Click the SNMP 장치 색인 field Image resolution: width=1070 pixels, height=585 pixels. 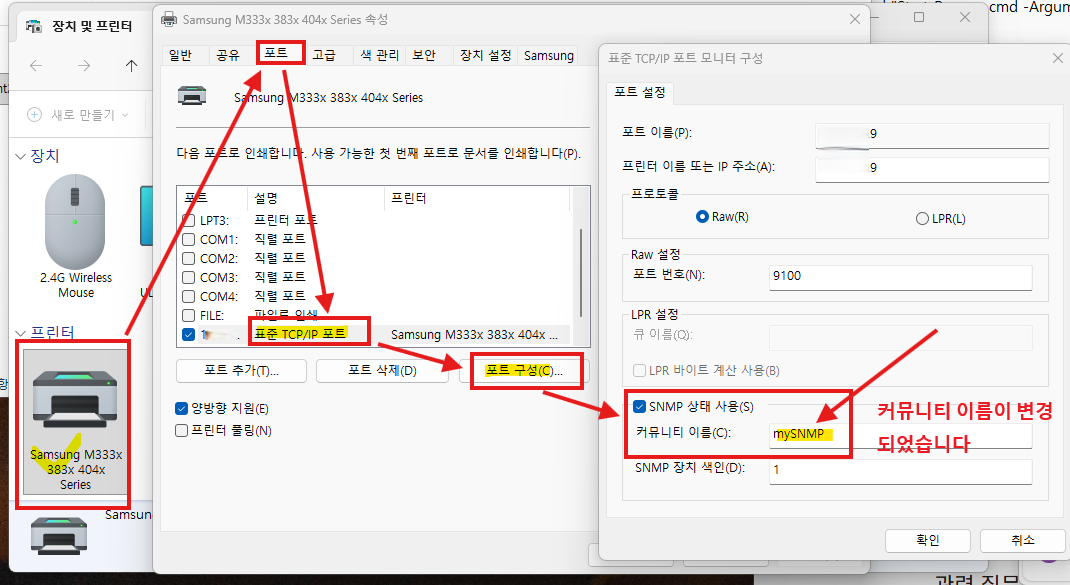(901, 470)
